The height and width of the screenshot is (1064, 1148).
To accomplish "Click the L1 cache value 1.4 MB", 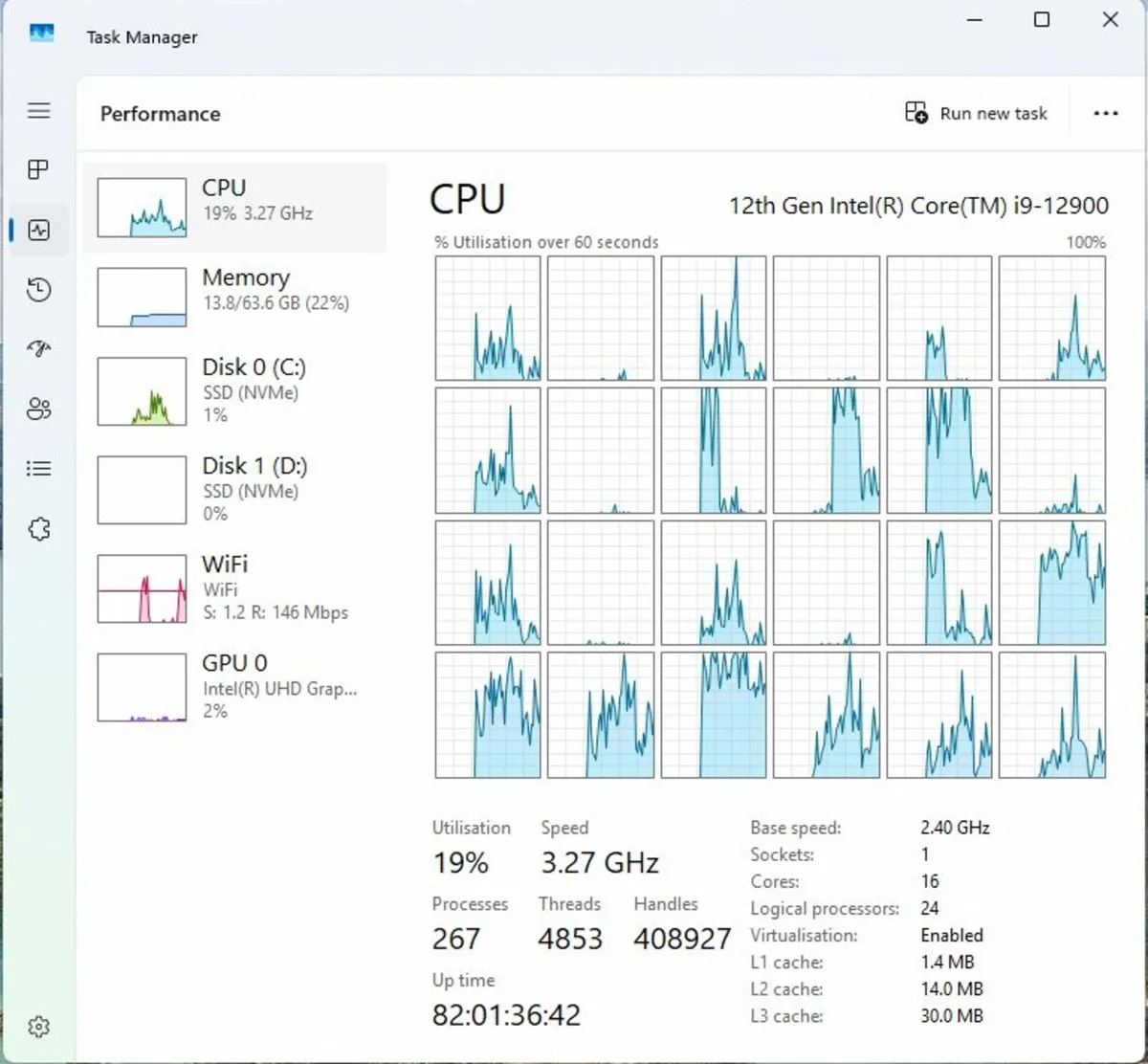I will (947, 962).
